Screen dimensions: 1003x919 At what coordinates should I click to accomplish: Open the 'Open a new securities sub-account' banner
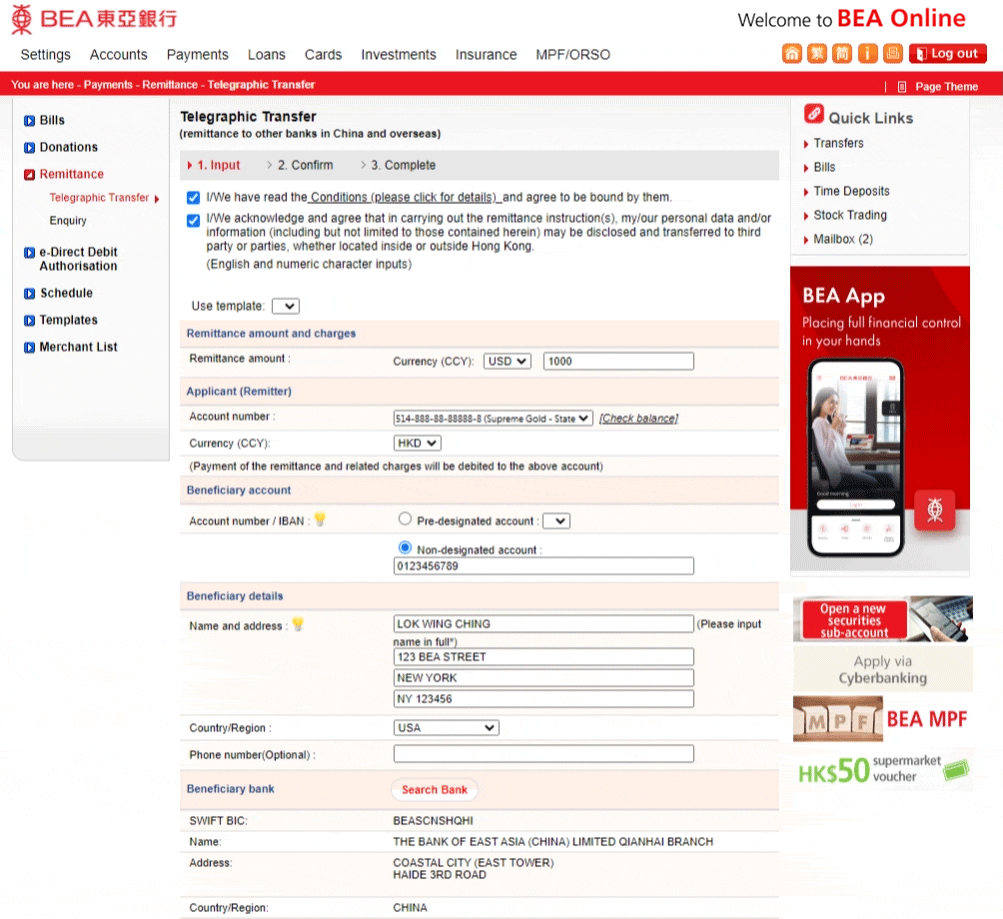pyautogui.click(x=883, y=619)
